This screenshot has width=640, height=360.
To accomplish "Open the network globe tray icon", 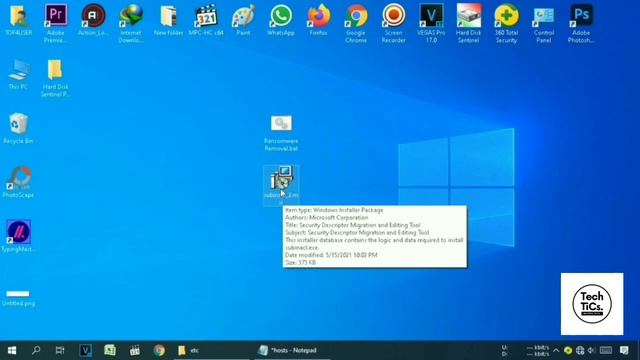I will click(580, 350).
